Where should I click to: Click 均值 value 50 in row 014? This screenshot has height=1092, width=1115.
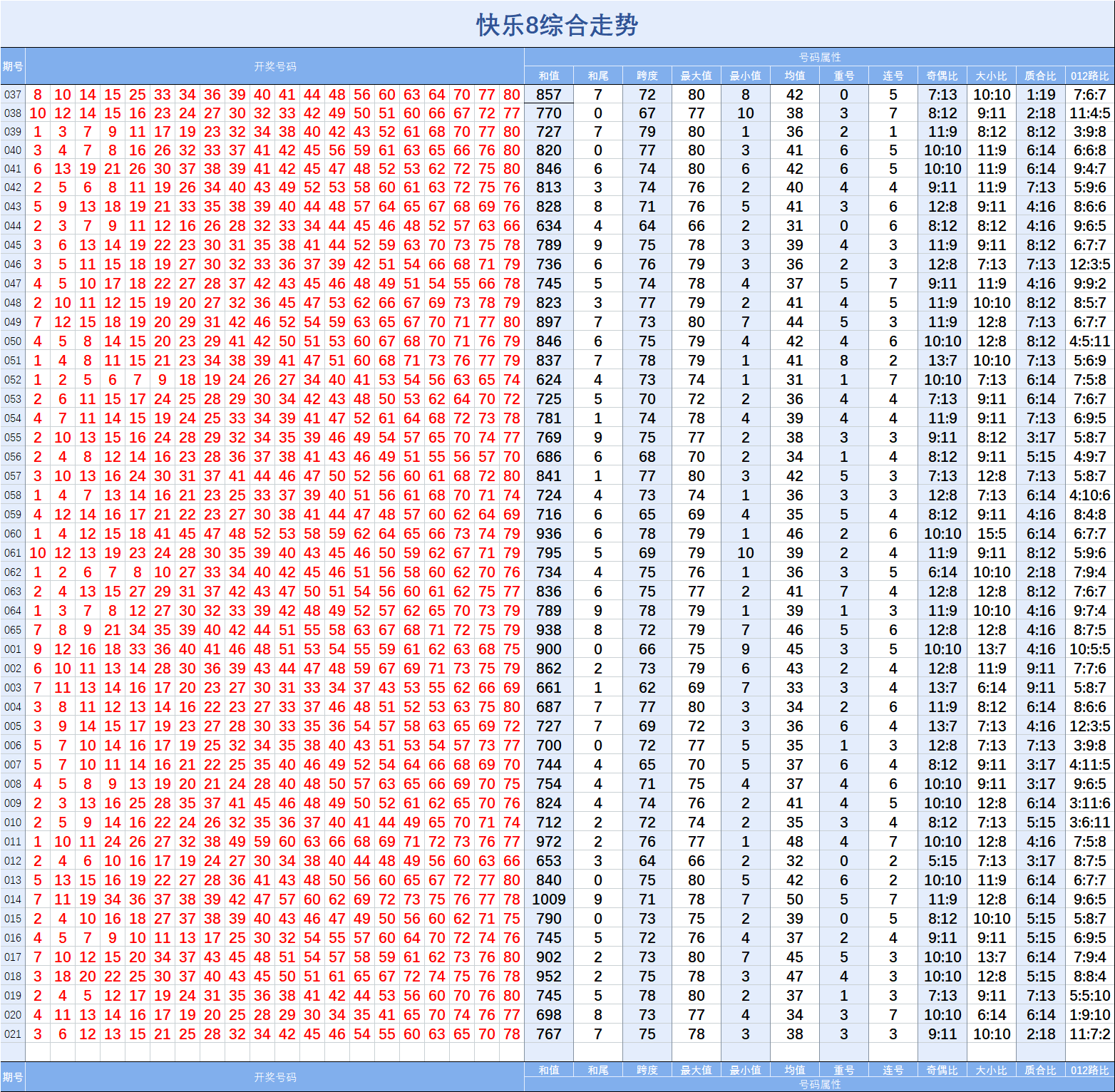(x=795, y=900)
